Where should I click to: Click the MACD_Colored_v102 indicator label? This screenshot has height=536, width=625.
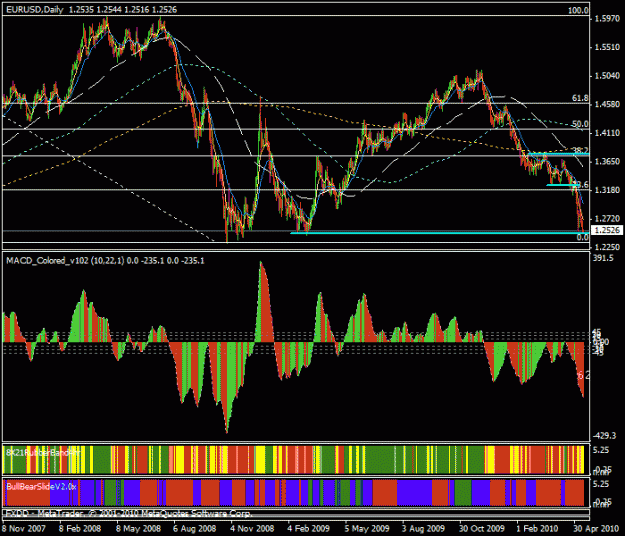tap(105, 261)
